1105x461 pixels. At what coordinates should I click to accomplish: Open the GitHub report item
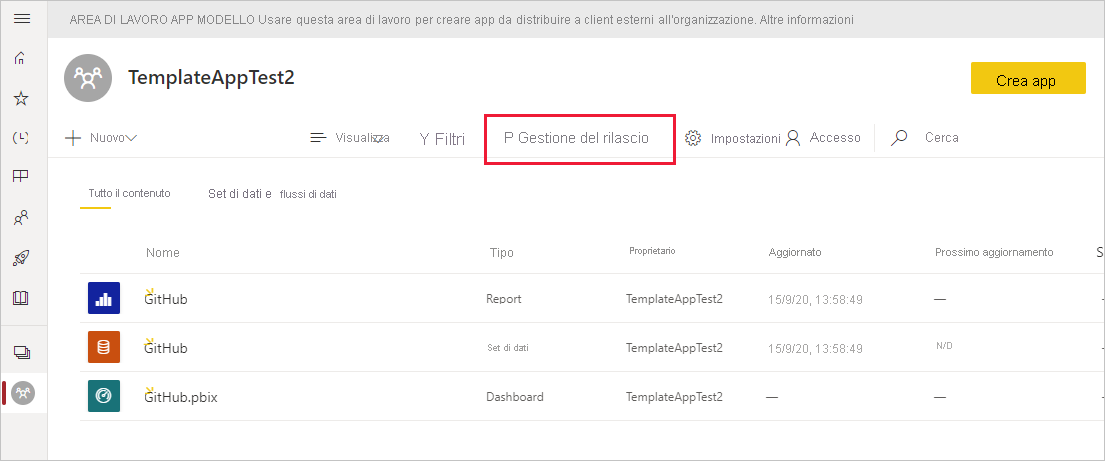pyautogui.click(x=166, y=299)
